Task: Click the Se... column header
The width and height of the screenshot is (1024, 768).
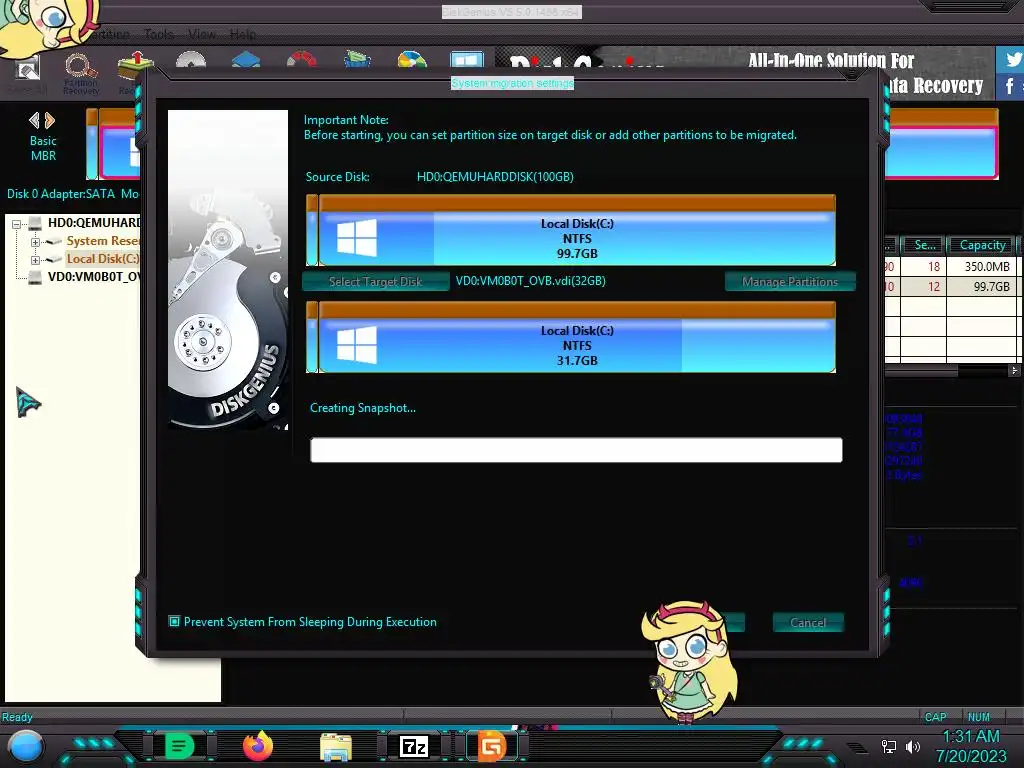Action: 924,245
